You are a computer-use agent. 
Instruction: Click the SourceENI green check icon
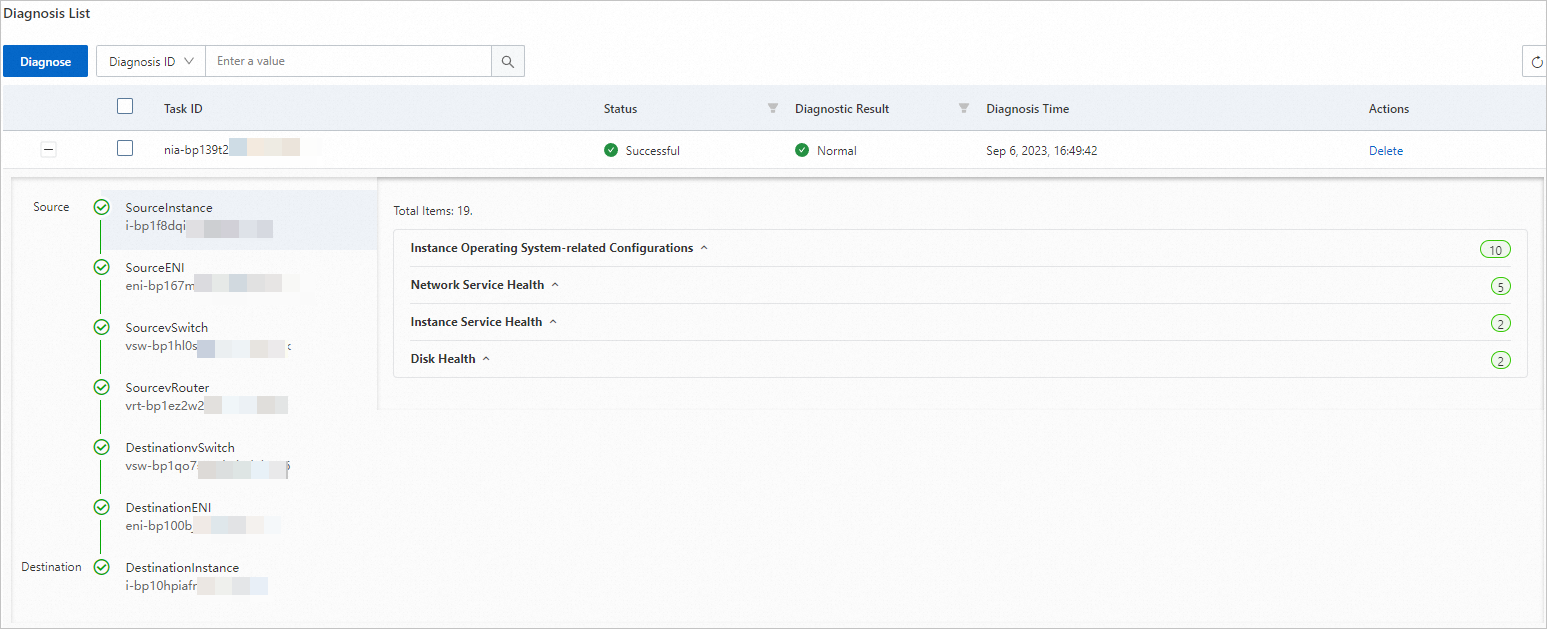click(x=101, y=267)
